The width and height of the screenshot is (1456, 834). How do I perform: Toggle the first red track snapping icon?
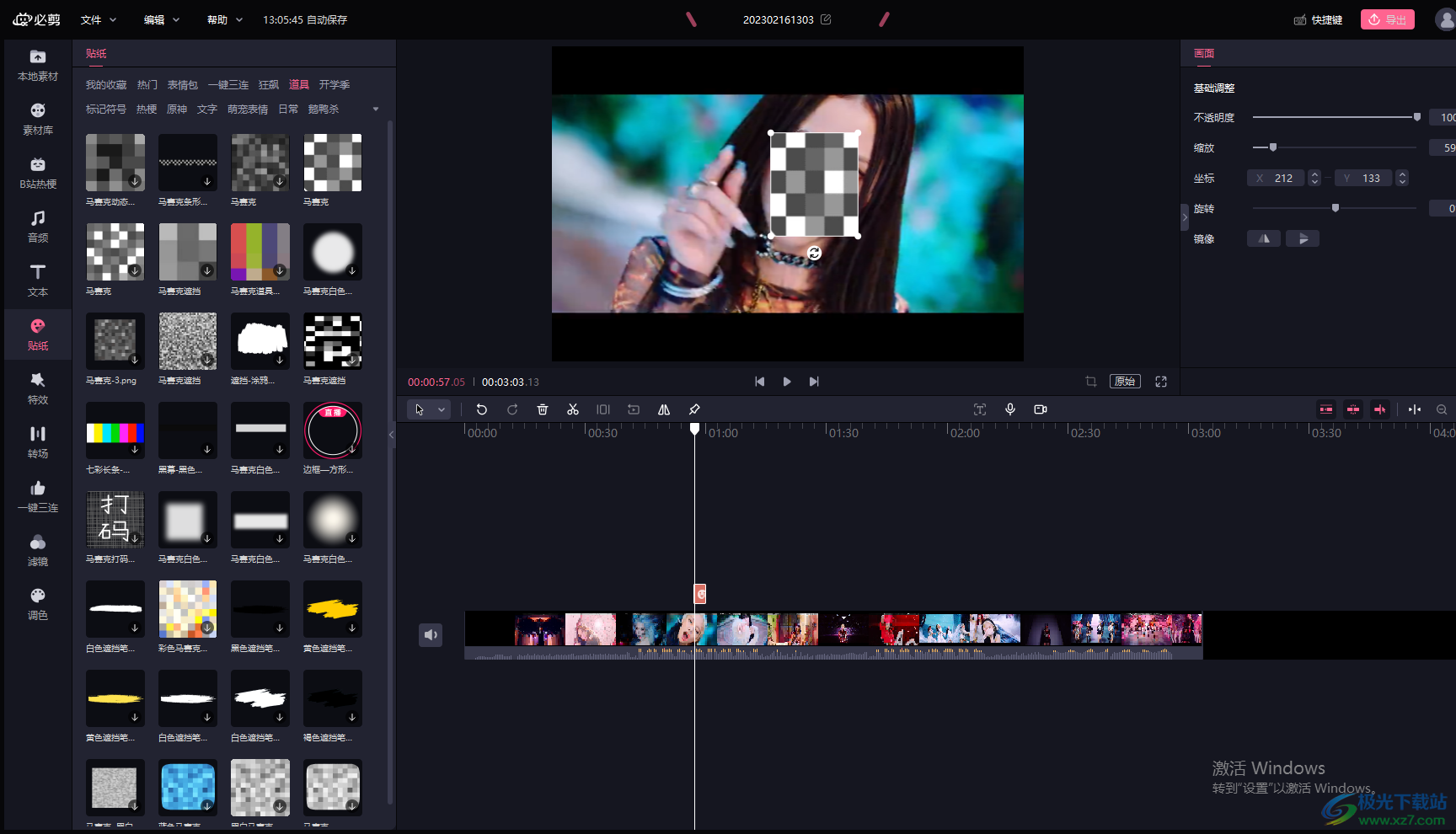tap(1326, 409)
